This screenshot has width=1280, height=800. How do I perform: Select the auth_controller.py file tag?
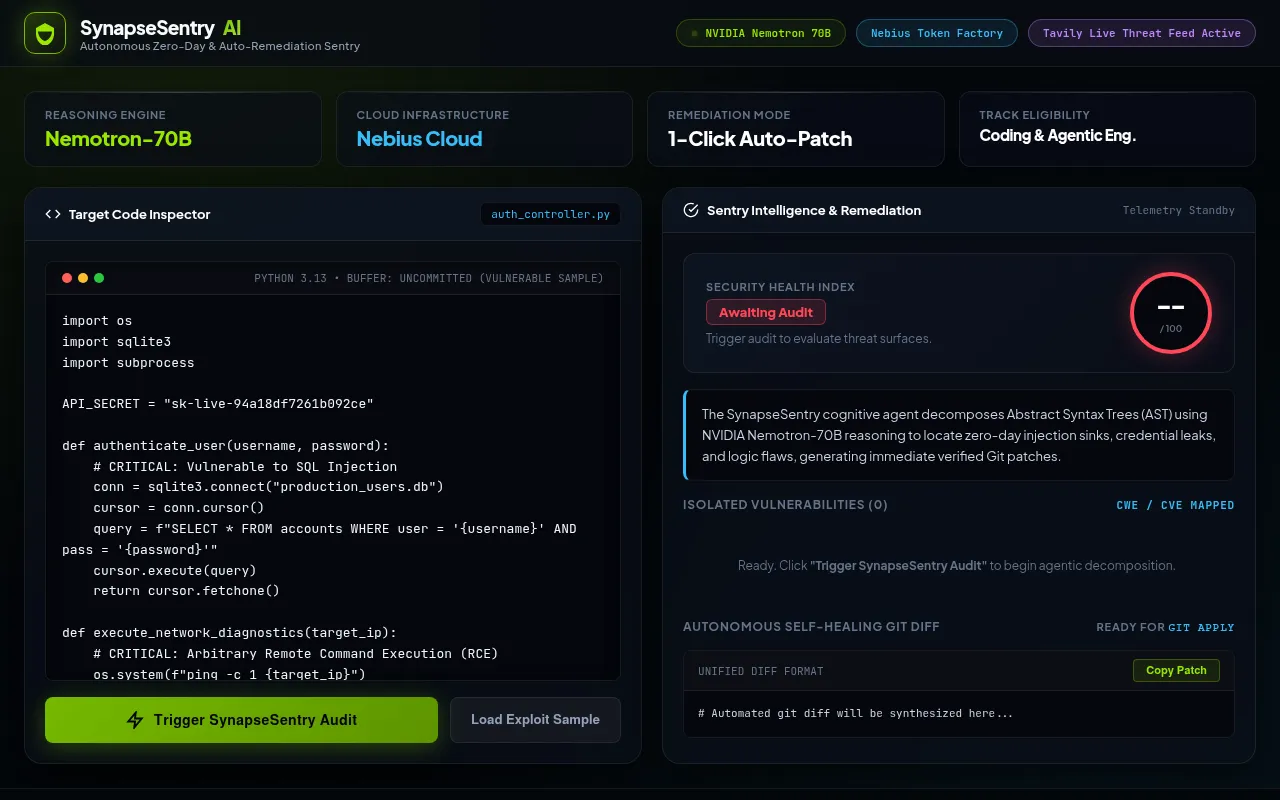coord(550,214)
